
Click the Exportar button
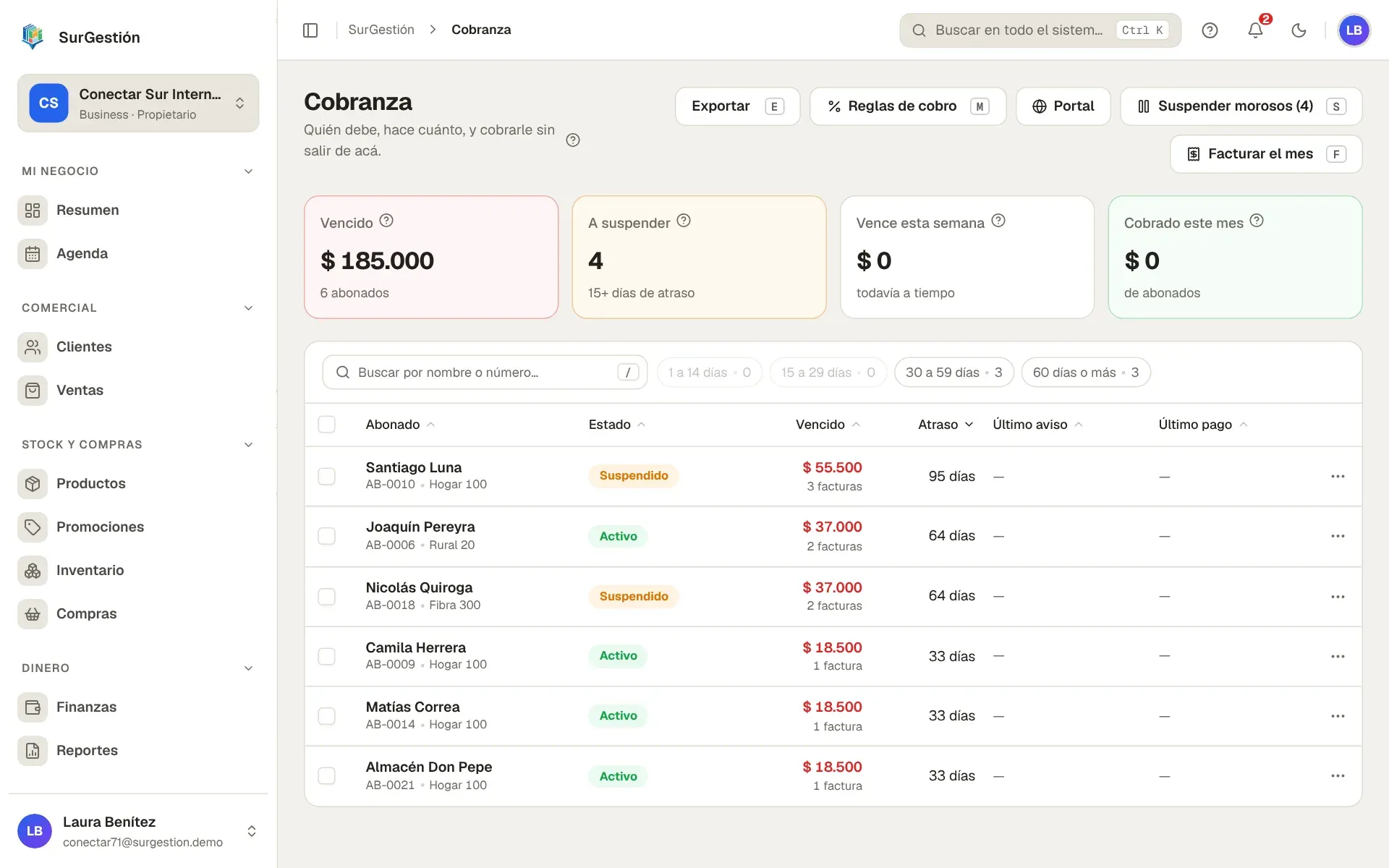pos(737,106)
